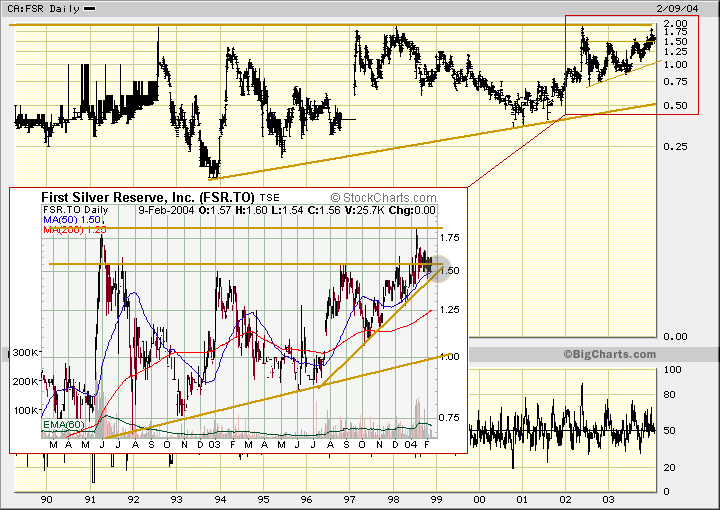Click the "H:1.60" high value

point(252,210)
